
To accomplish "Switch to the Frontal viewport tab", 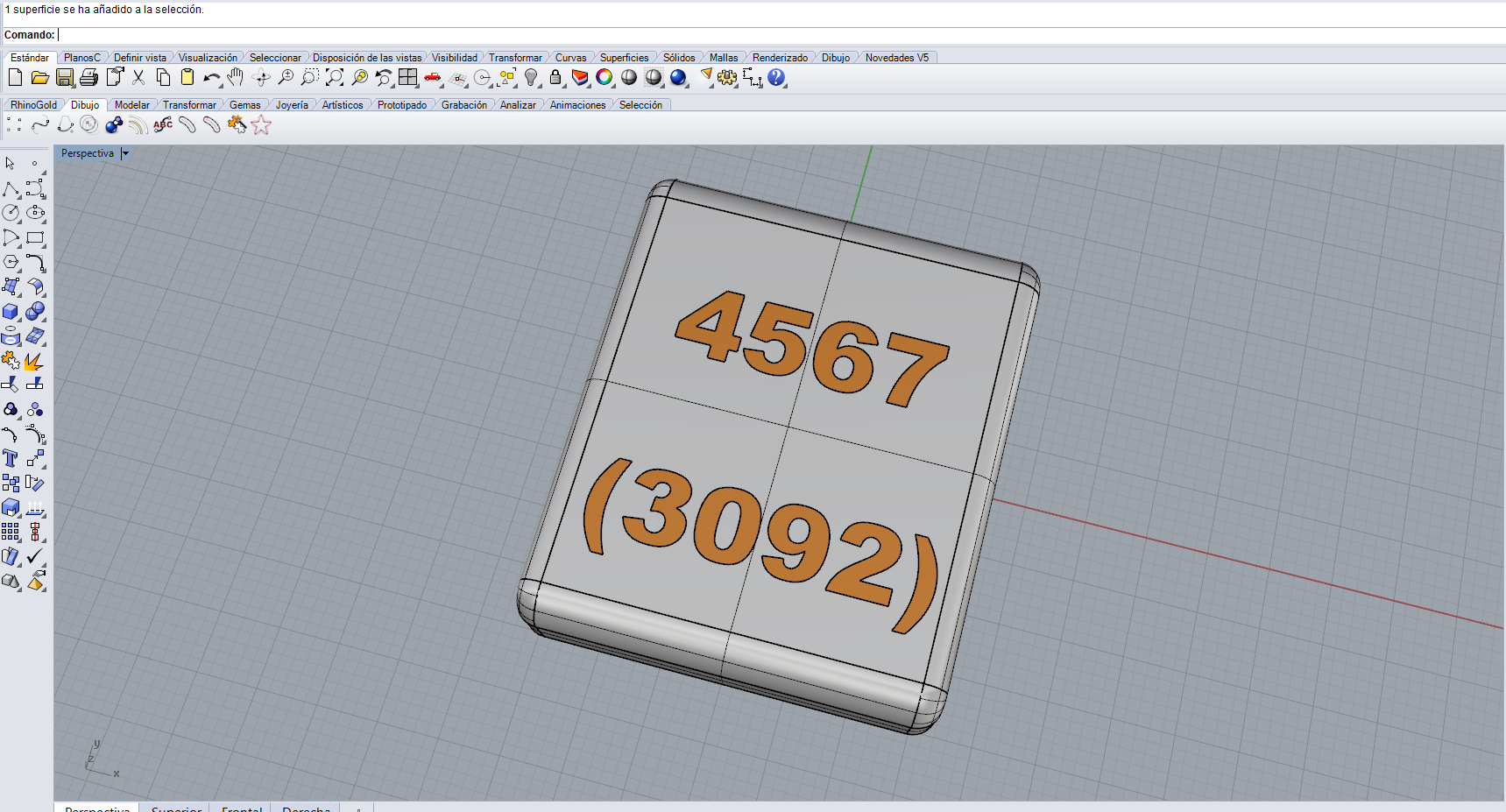I will [242, 808].
